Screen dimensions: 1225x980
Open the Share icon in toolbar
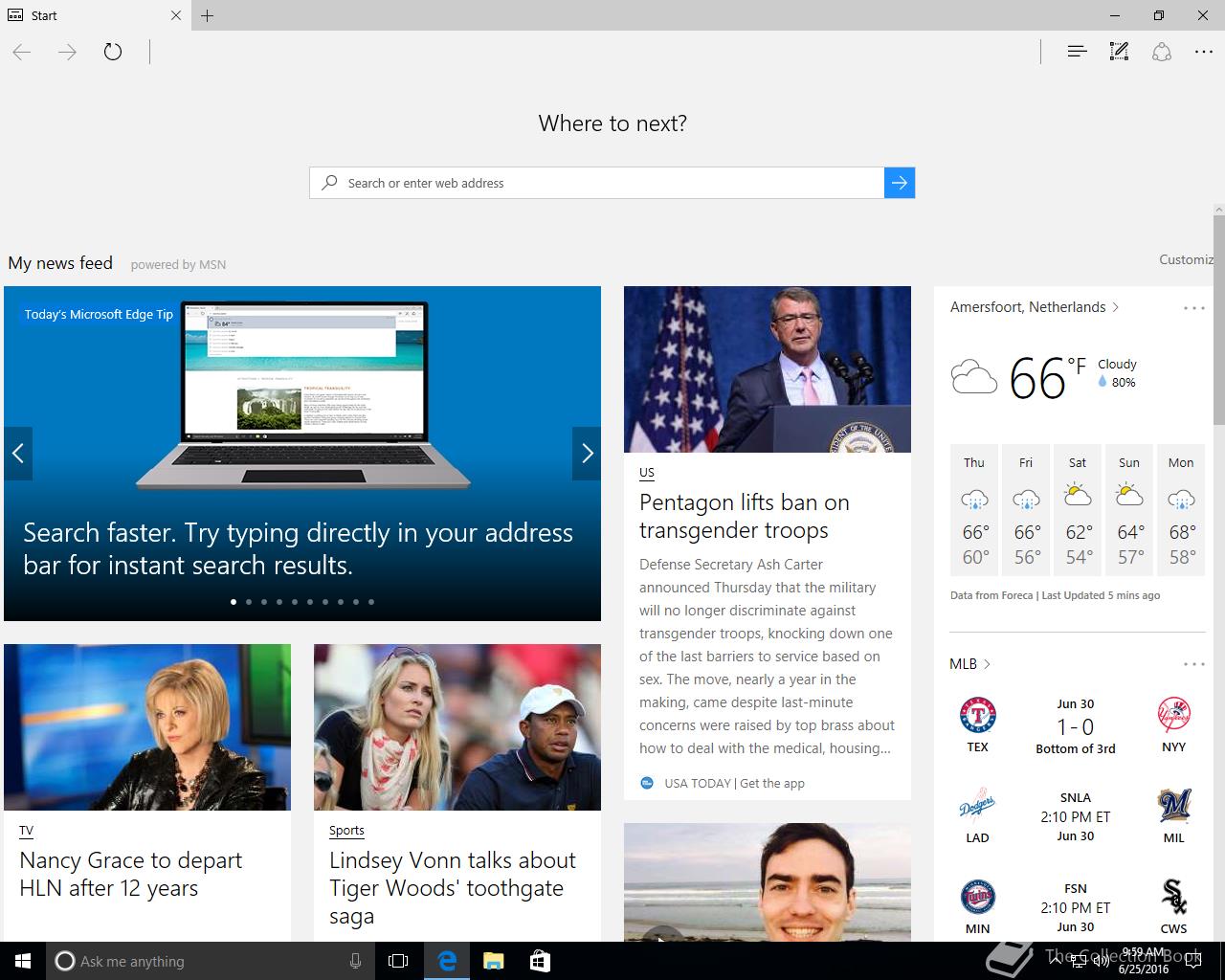click(x=1162, y=52)
